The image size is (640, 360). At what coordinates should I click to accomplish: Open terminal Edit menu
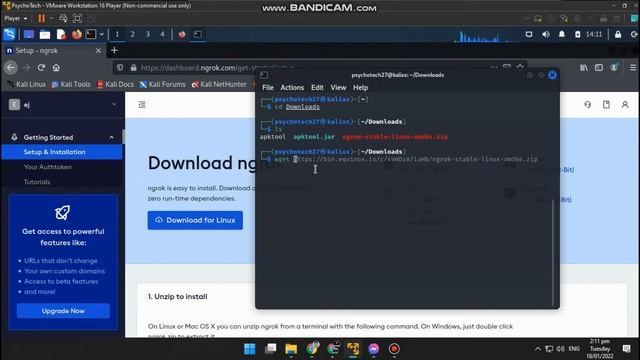coord(317,87)
